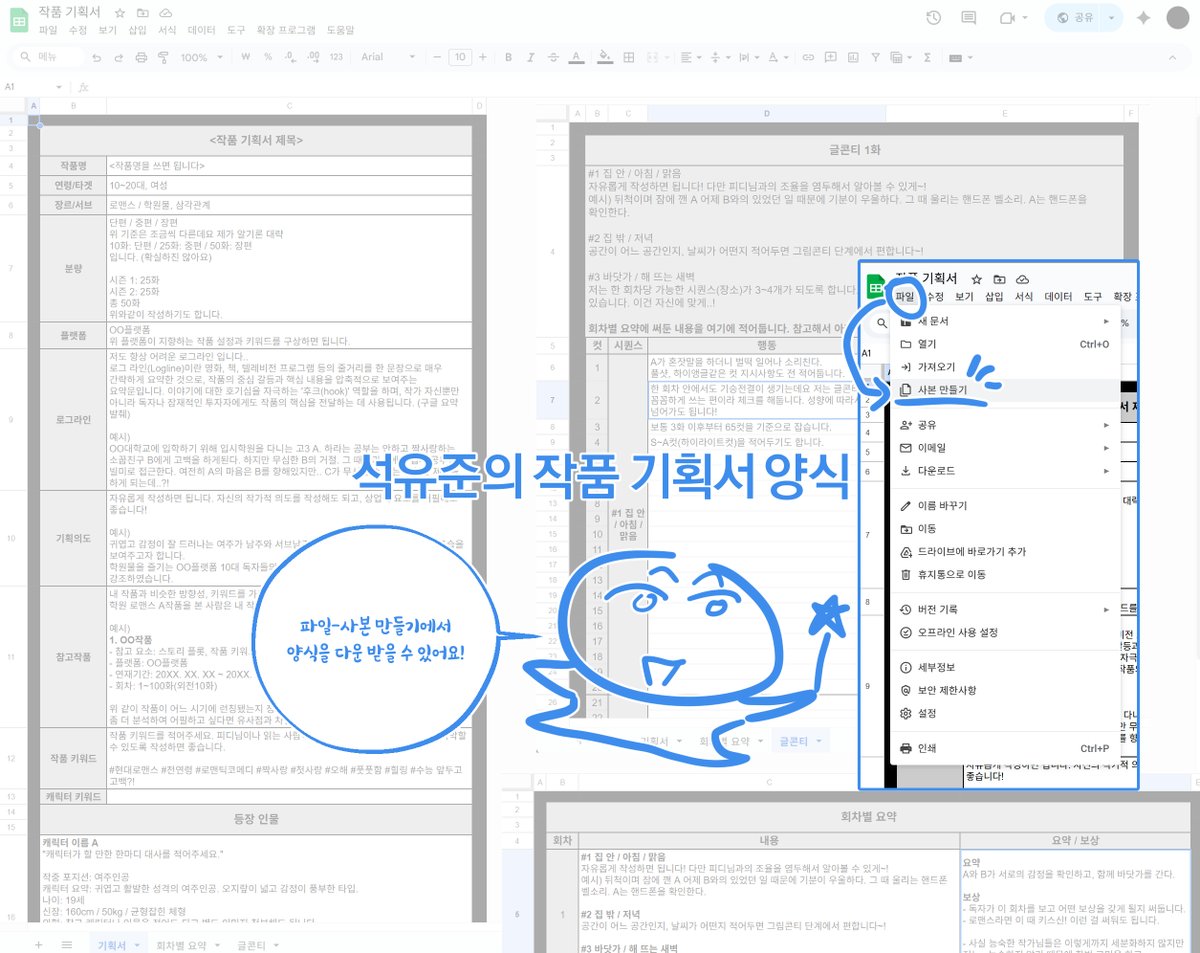
Task: Toggle italic formatting
Action: coord(530,57)
